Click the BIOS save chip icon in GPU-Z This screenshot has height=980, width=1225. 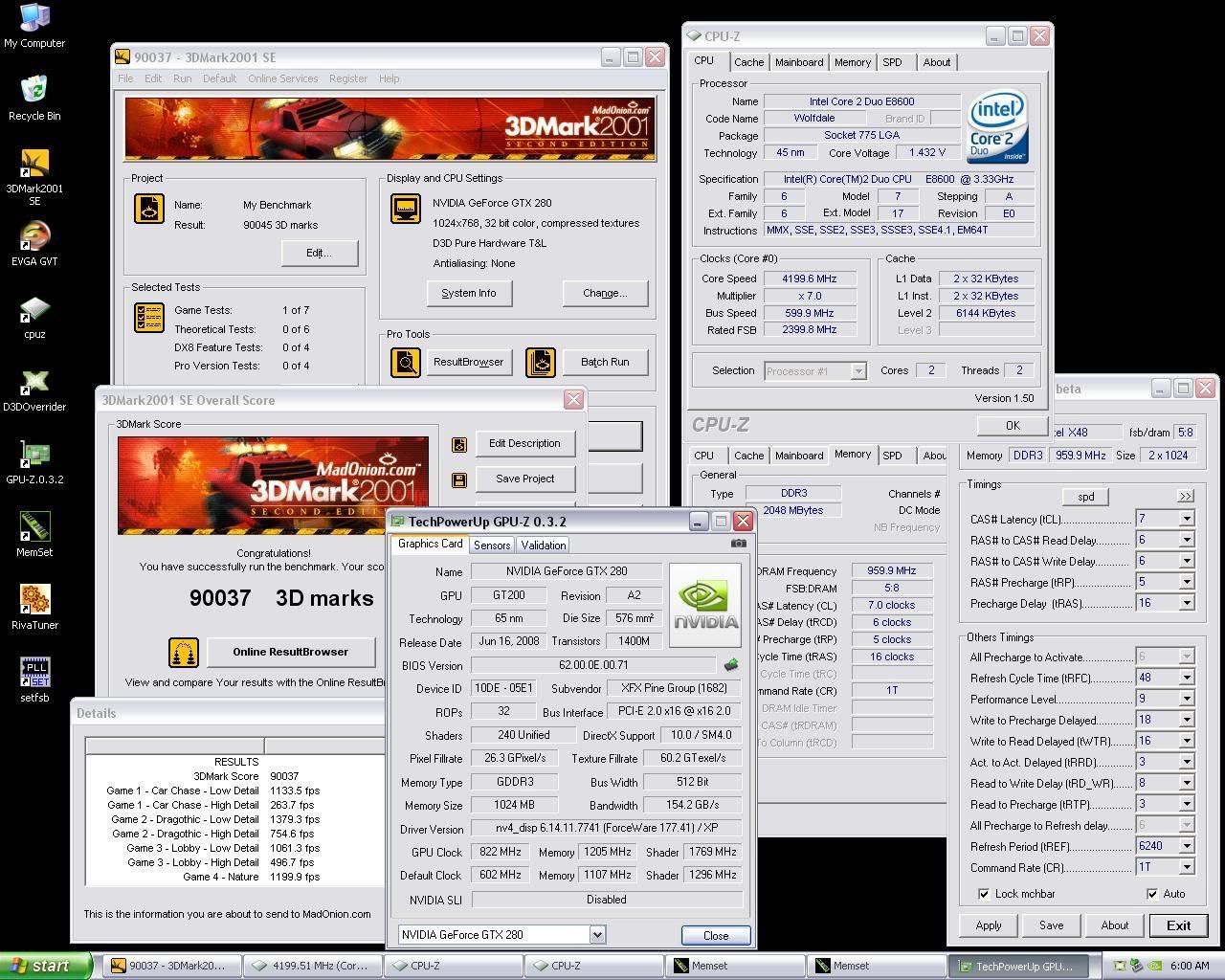(x=731, y=664)
